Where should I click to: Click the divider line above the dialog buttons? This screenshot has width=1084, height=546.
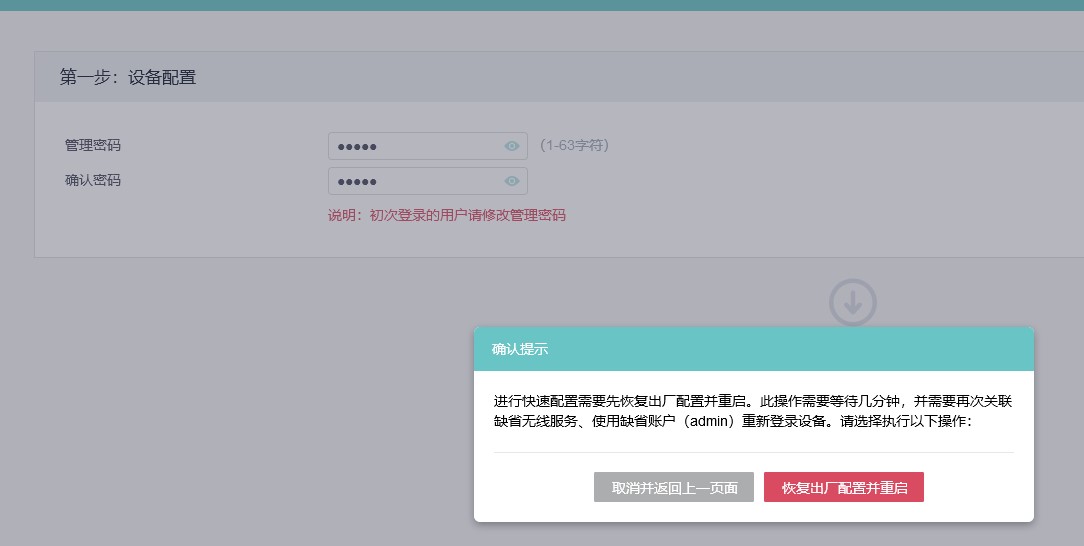[x=753, y=453]
